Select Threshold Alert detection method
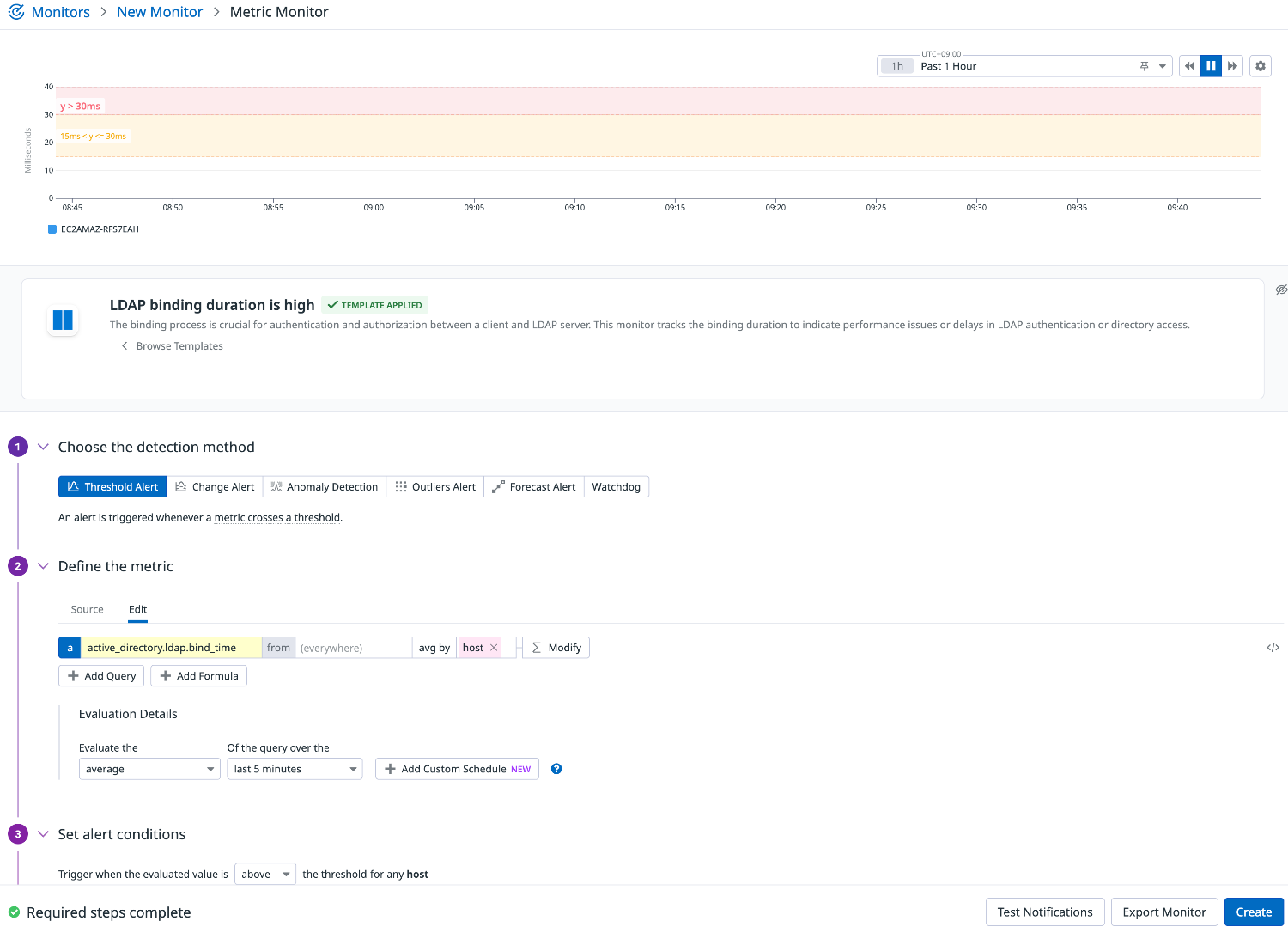This screenshot has height=933, width=1288. 112,487
